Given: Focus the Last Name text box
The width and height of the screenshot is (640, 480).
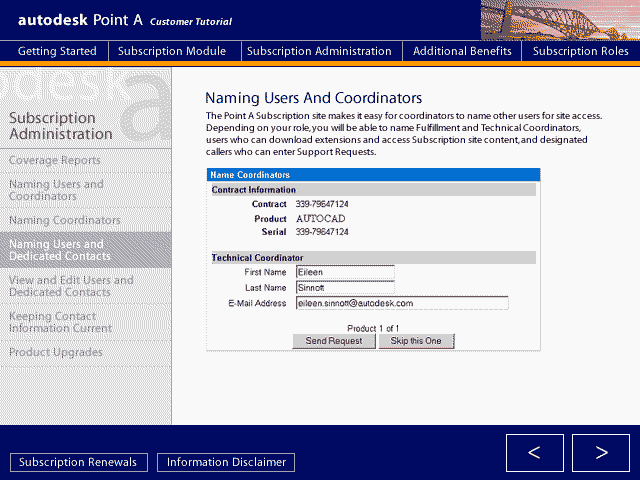Looking at the screenshot, I should (x=345, y=288).
